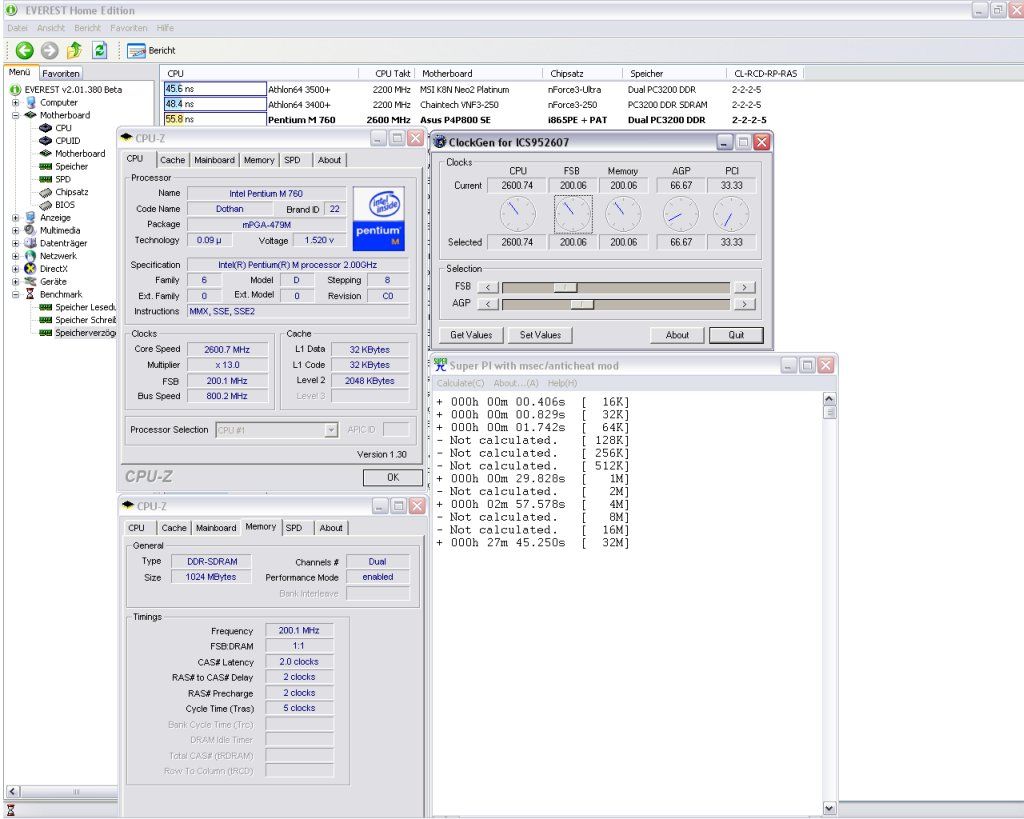Image resolution: width=1024 pixels, height=819 pixels.
Task: Click the Intel Pentium M logo in CPU-Z
Action: tap(379, 219)
